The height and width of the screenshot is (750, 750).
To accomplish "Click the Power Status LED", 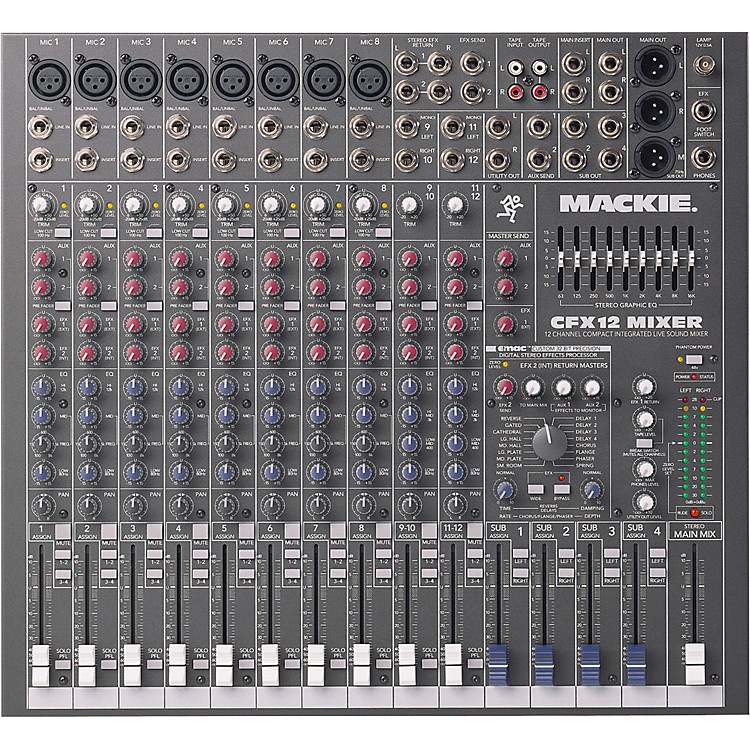I will [x=695, y=377].
